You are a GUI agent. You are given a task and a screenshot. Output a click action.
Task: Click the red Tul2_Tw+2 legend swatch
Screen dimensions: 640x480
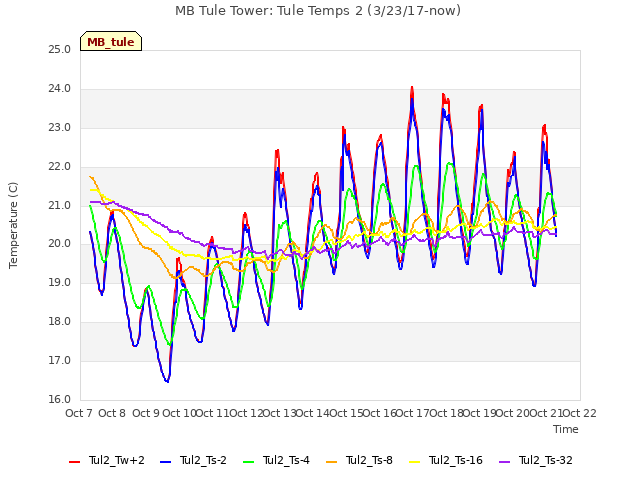point(74,462)
